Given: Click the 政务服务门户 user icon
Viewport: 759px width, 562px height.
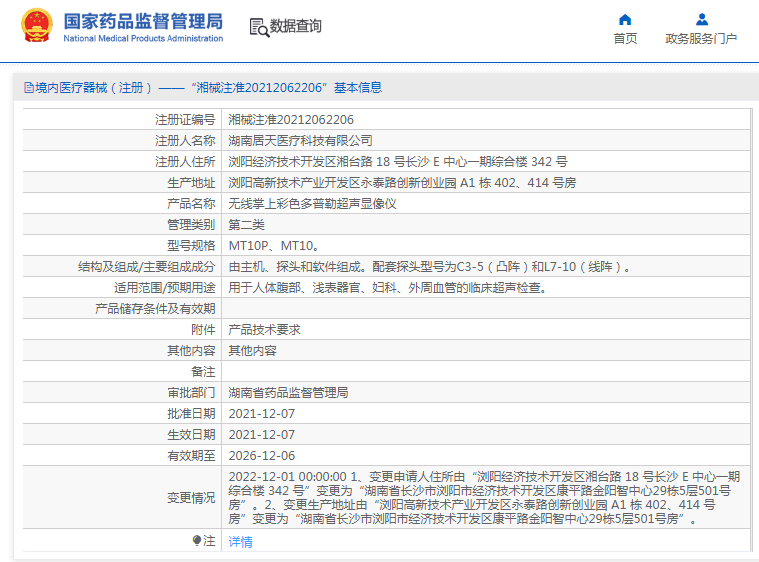Looking at the screenshot, I should [x=701, y=20].
